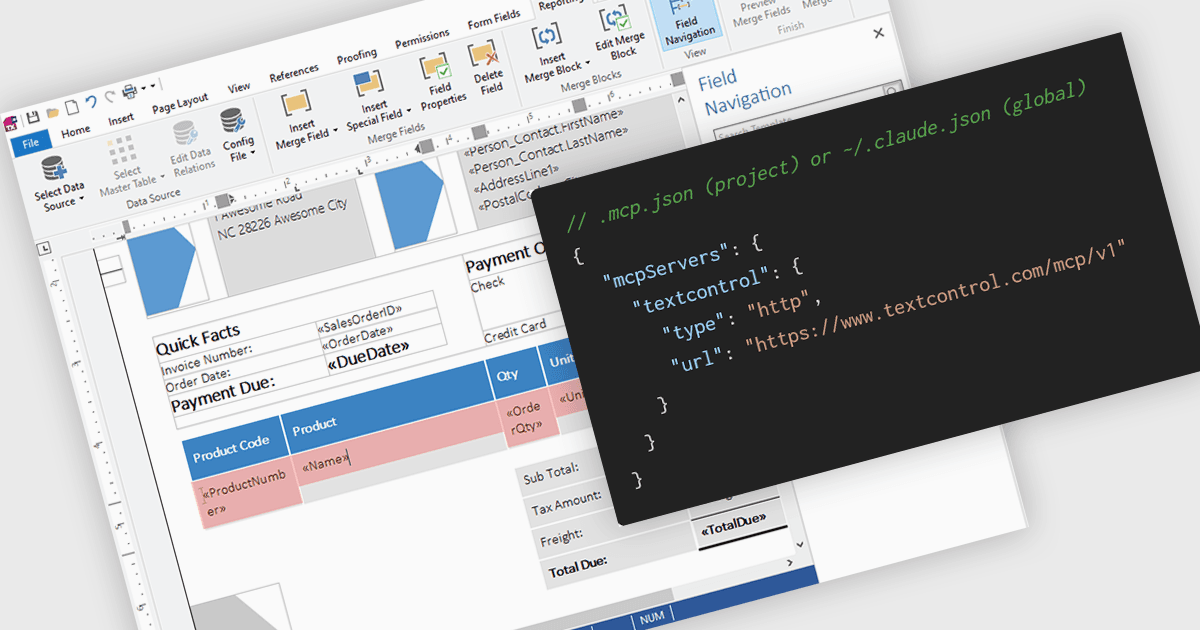Click the Redo arrow in quick access toolbar
The height and width of the screenshot is (630, 1200).
click(x=108, y=98)
